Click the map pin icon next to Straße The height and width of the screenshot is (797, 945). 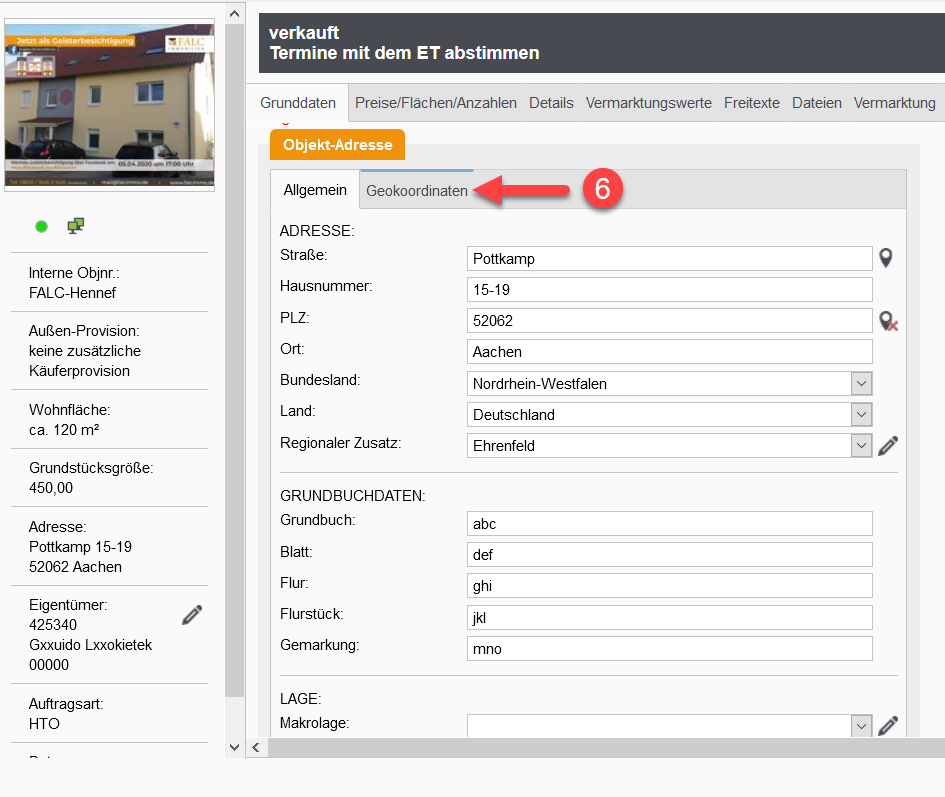tap(885, 258)
